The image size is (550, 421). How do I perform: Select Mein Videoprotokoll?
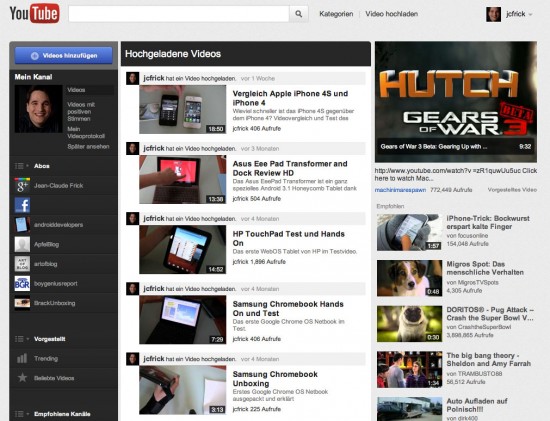pyautogui.click(x=86, y=133)
